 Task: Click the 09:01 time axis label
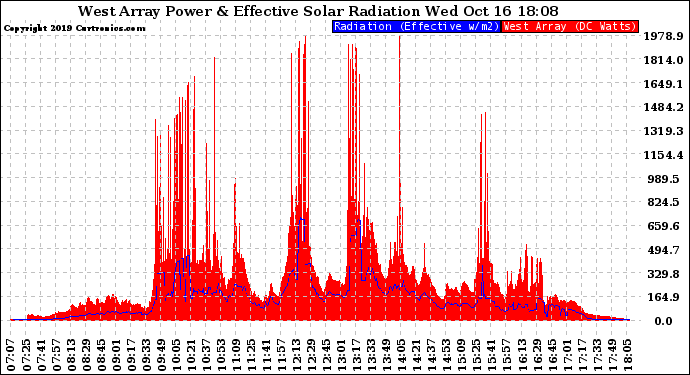(117, 355)
